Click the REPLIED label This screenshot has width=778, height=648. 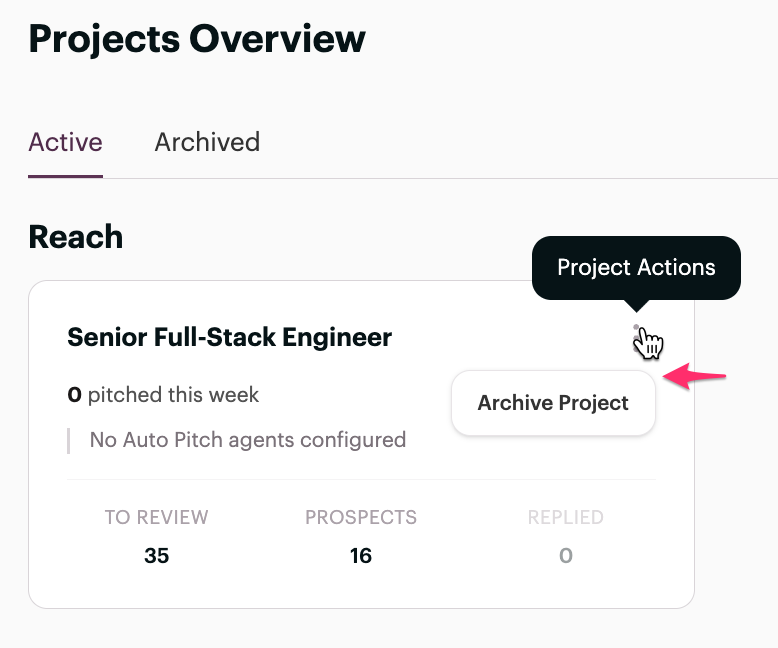tap(566, 517)
